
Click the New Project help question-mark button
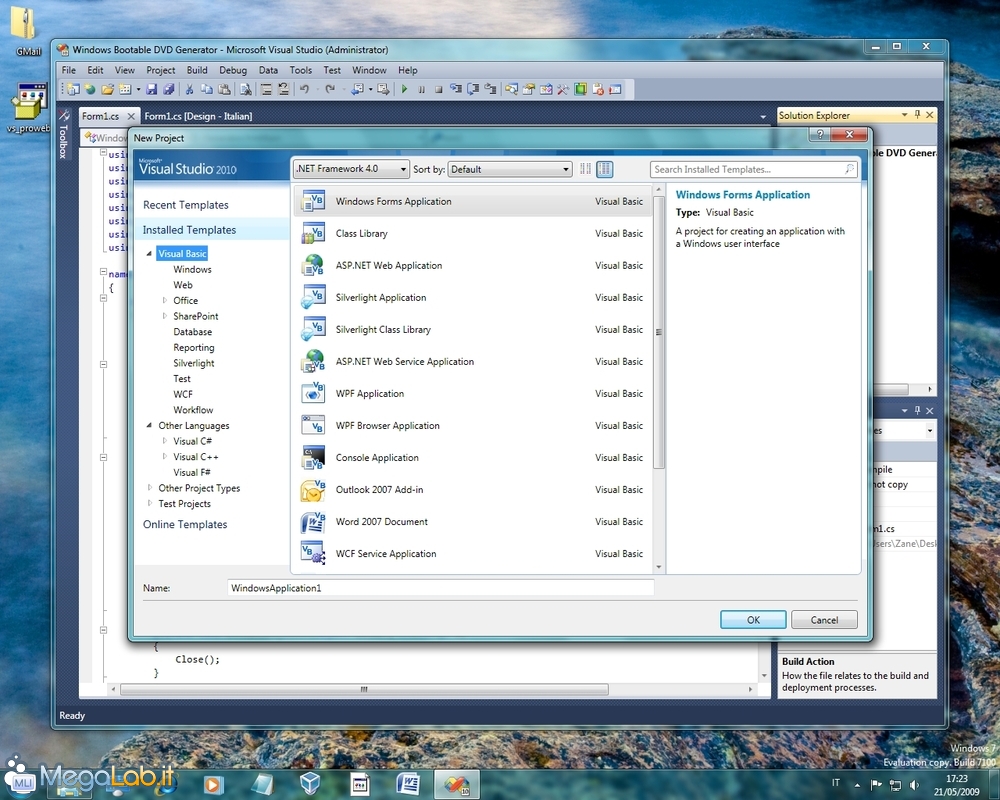(x=820, y=134)
